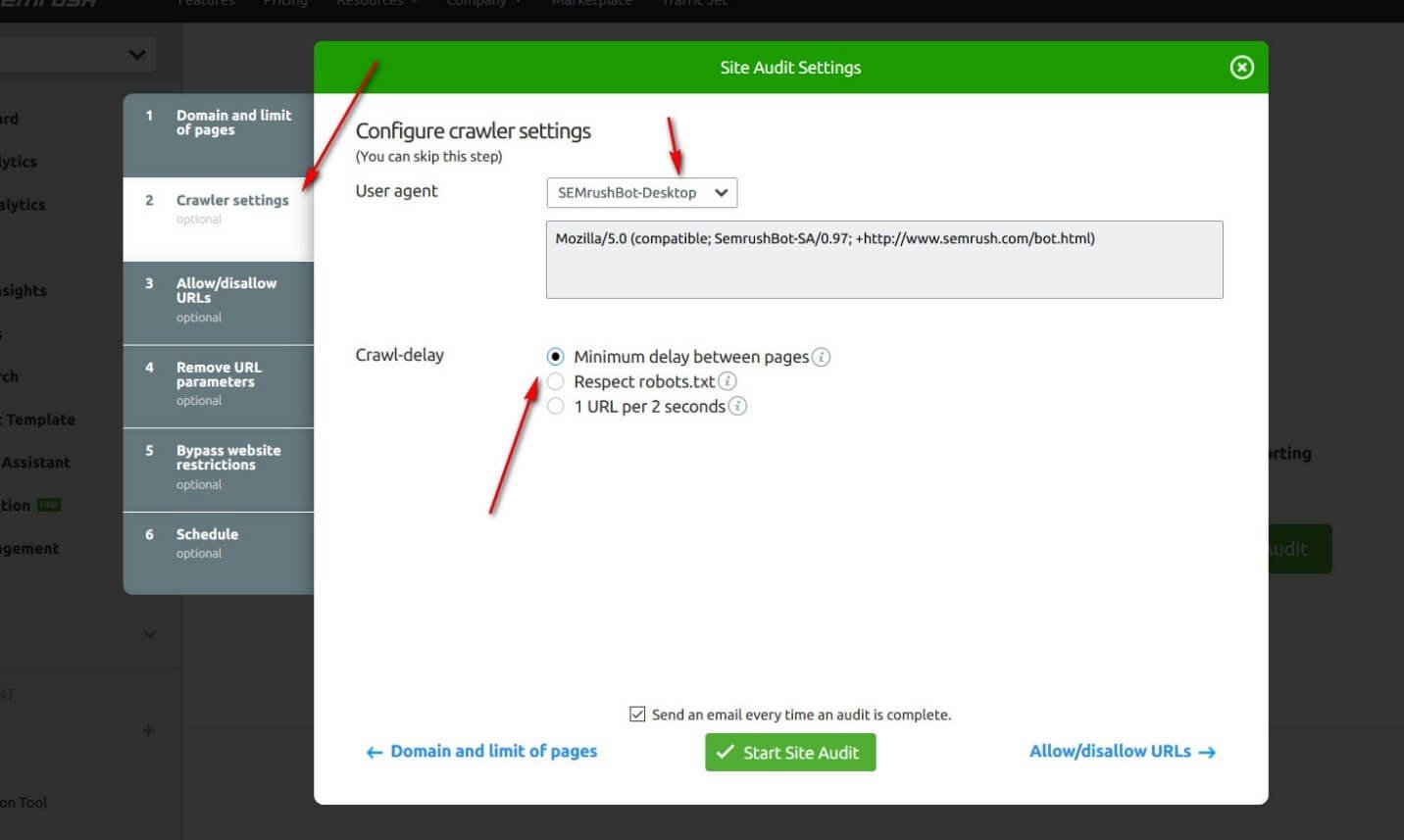Click the (You can skip this step) note
The height and width of the screenshot is (840, 1404).
(x=428, y=157)
